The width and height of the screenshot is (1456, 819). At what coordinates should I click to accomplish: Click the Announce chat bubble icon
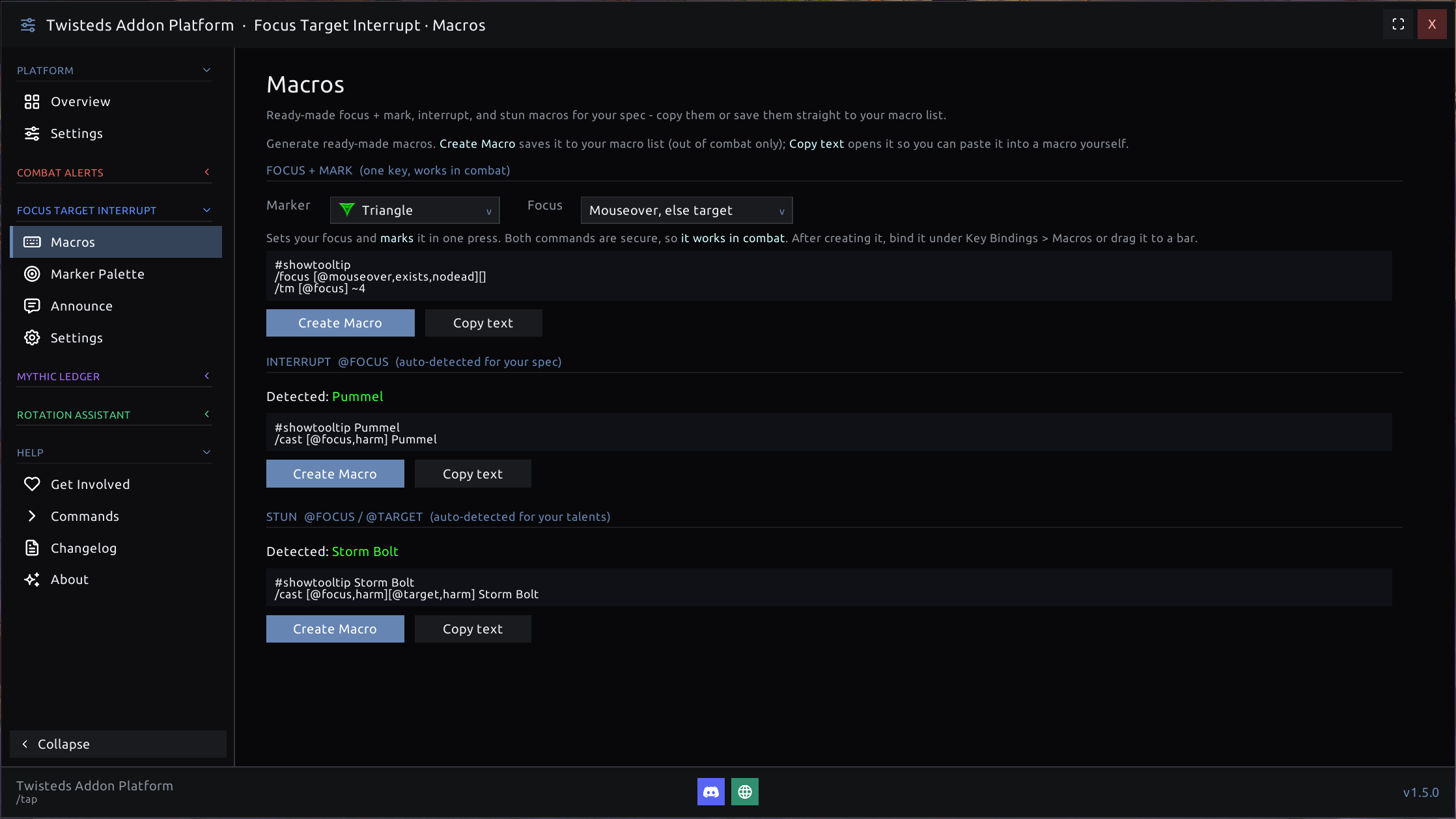click(32, 306)
